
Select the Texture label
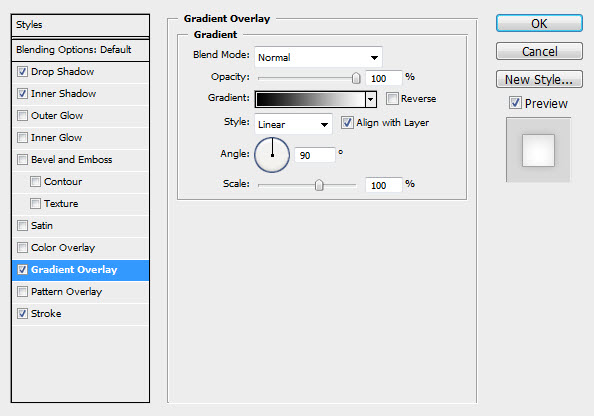coord(61,203)
